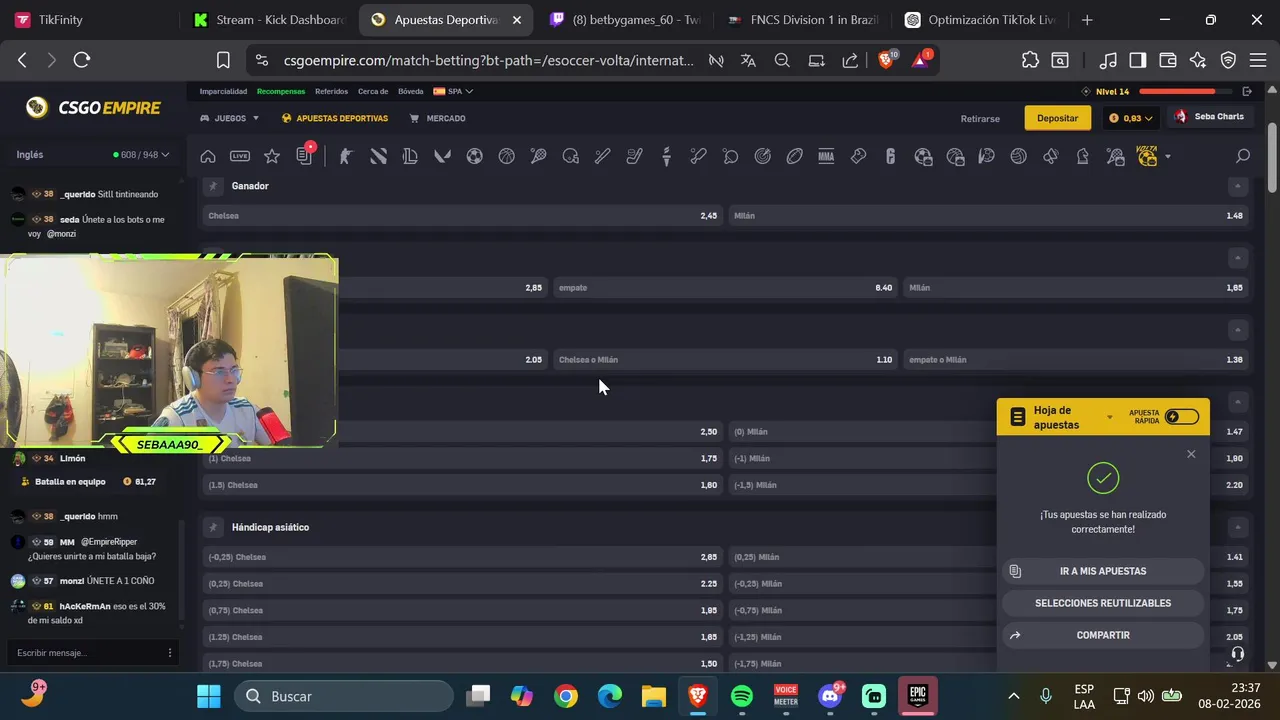
Task: Select the Valorant sport icon
Action: [x=442, y=156]
